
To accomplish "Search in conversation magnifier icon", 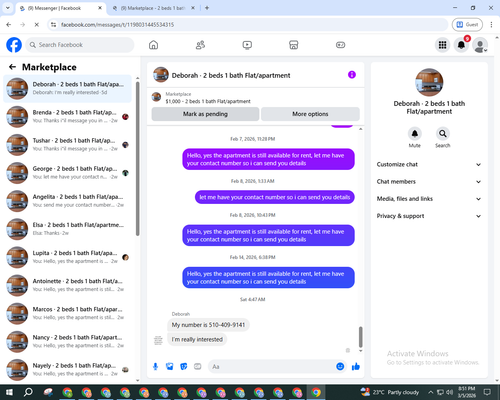I will point(443,134).
